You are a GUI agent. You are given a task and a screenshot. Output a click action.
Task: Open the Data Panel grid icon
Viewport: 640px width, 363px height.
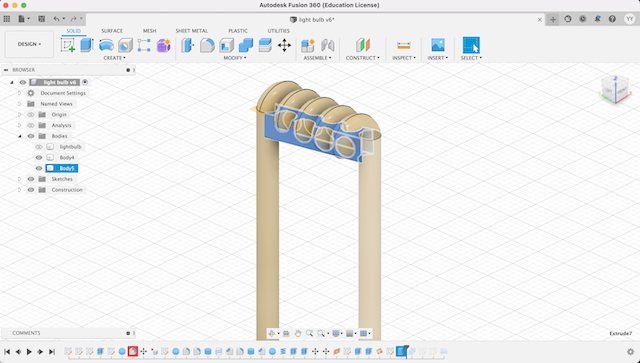(x=7, y=19)
